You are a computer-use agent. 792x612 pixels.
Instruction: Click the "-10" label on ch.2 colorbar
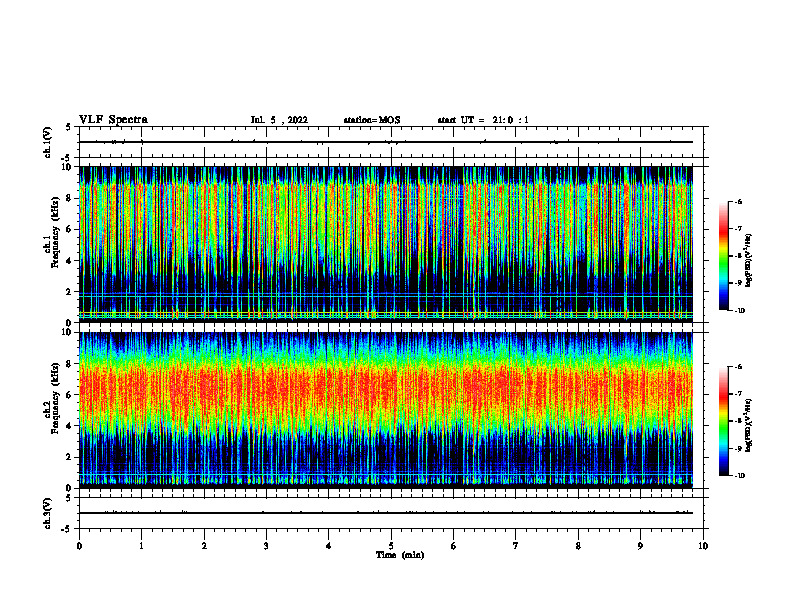(x=739, y=475)
